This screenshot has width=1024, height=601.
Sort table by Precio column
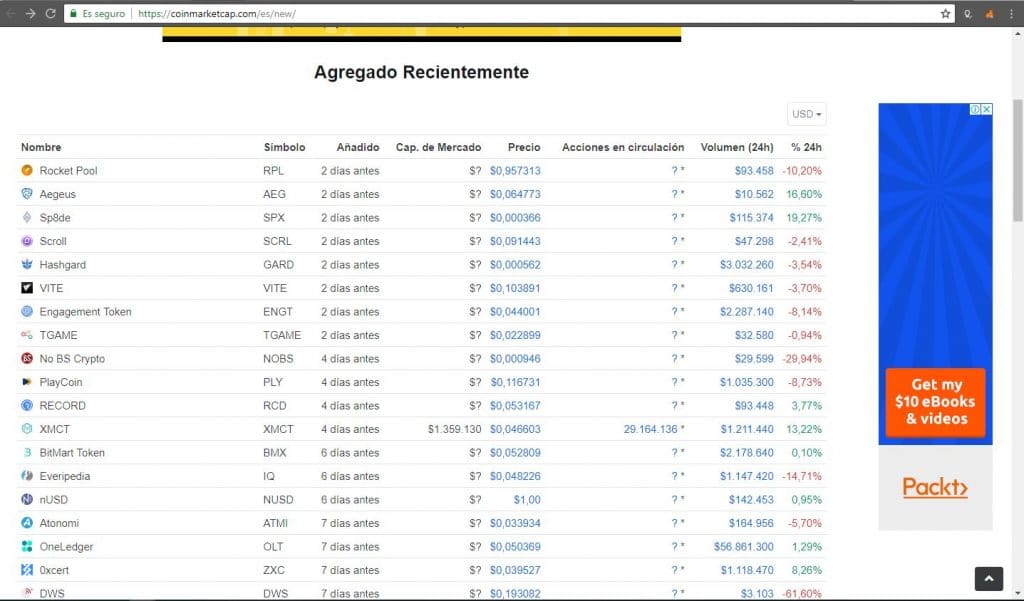(524, 148)
